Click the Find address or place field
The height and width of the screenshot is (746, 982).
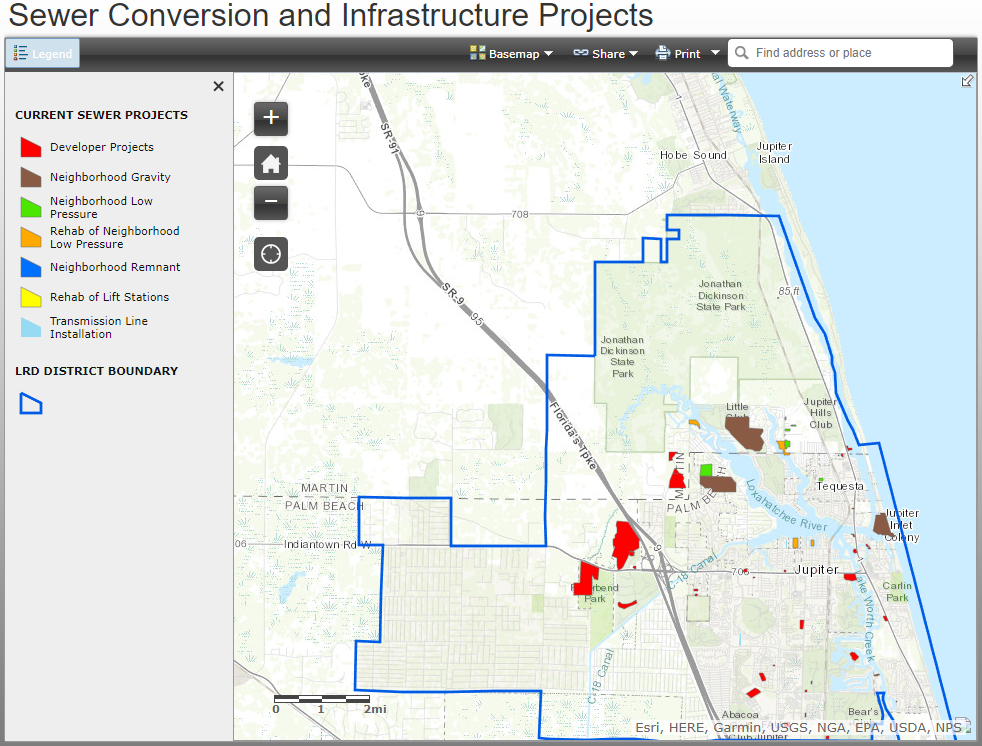point(840,53)
